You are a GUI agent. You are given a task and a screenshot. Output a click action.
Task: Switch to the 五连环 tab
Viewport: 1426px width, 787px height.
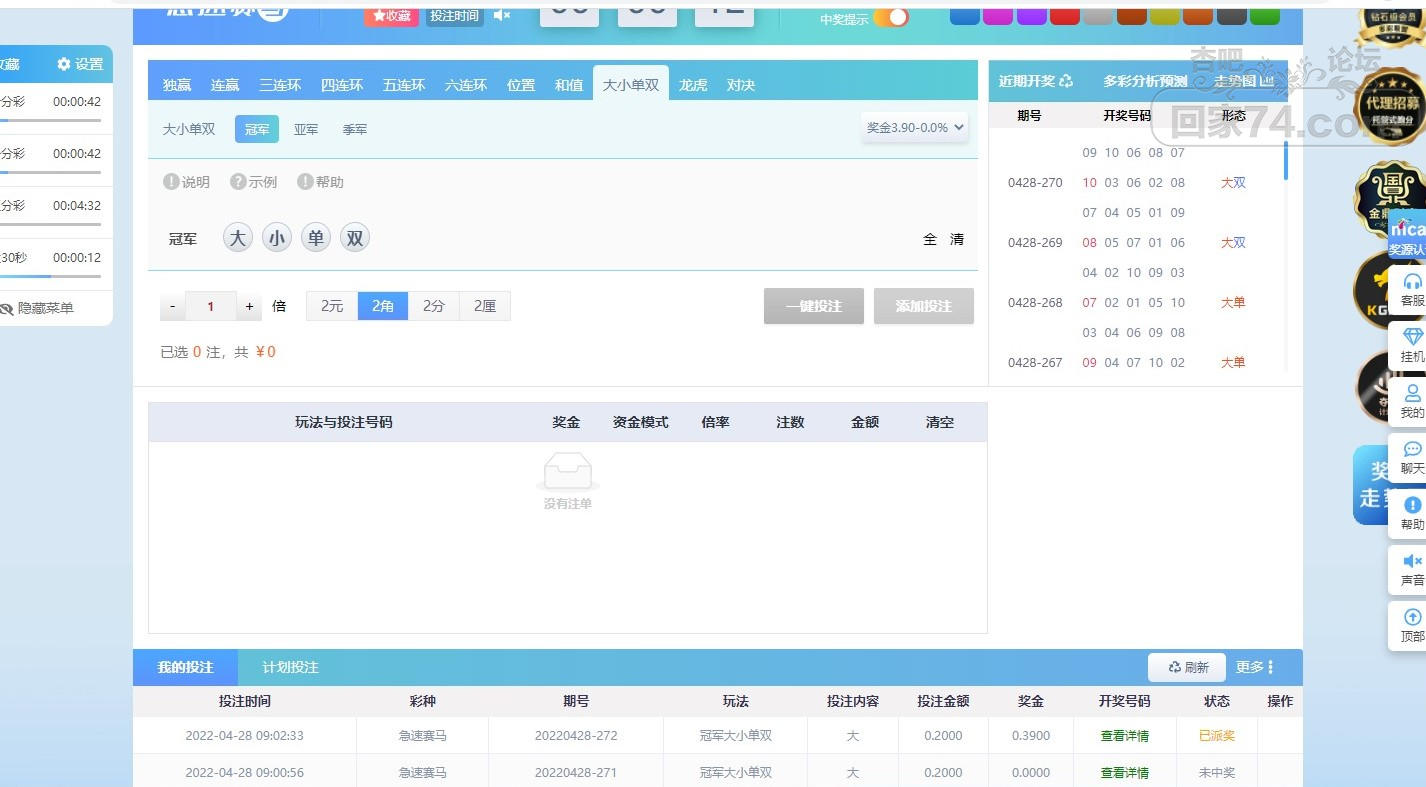click(404, 85)
